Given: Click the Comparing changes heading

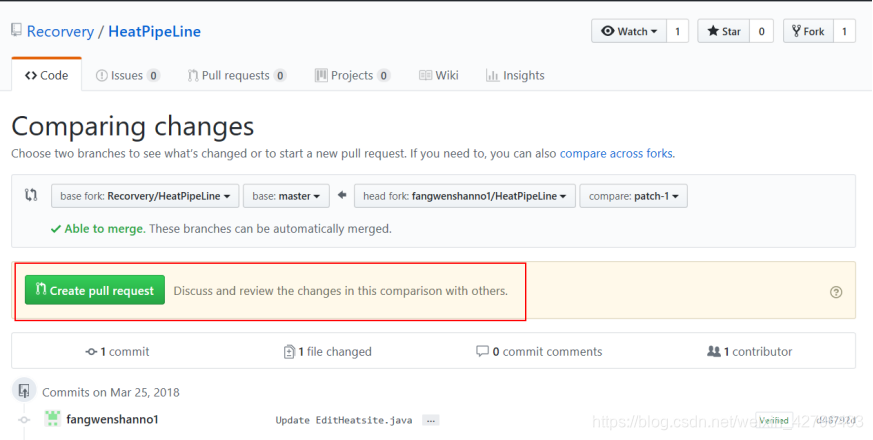Looking at the screenshot, I should 133,126.
